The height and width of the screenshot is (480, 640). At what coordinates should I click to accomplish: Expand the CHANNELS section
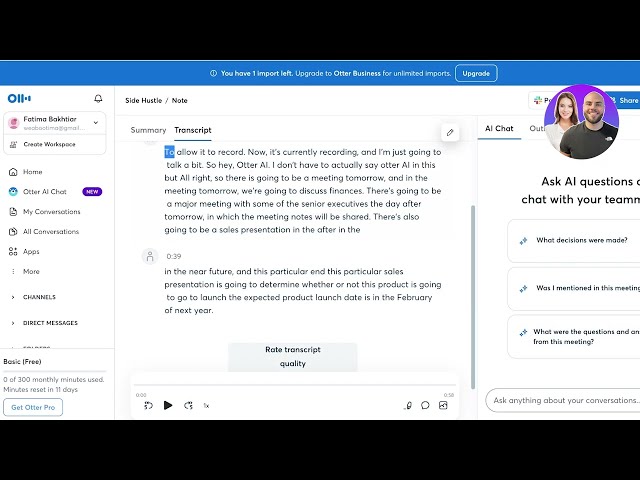point(39,297)
